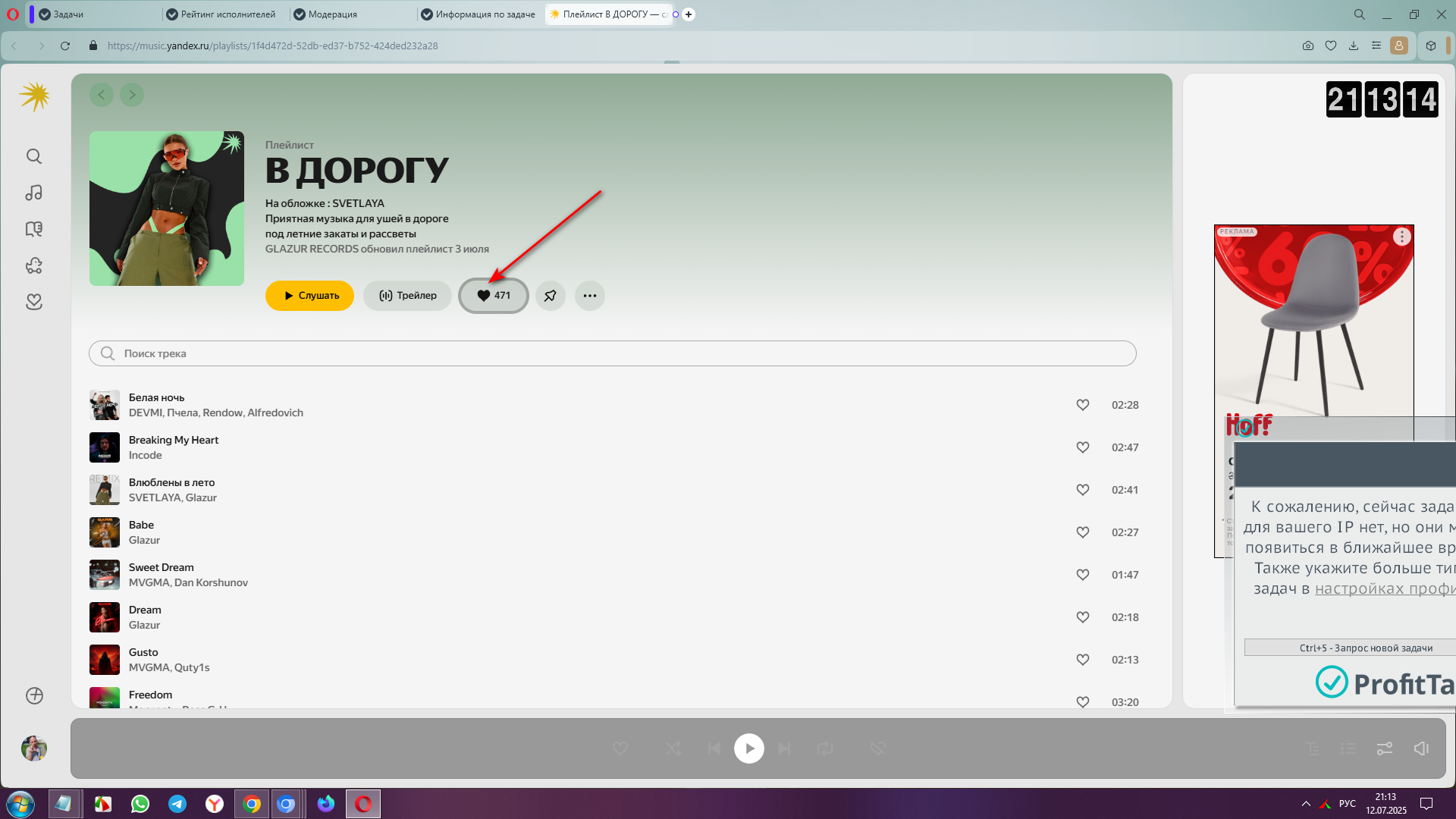
Task: Like current track in player bar
Action: [x=620, y=748]
